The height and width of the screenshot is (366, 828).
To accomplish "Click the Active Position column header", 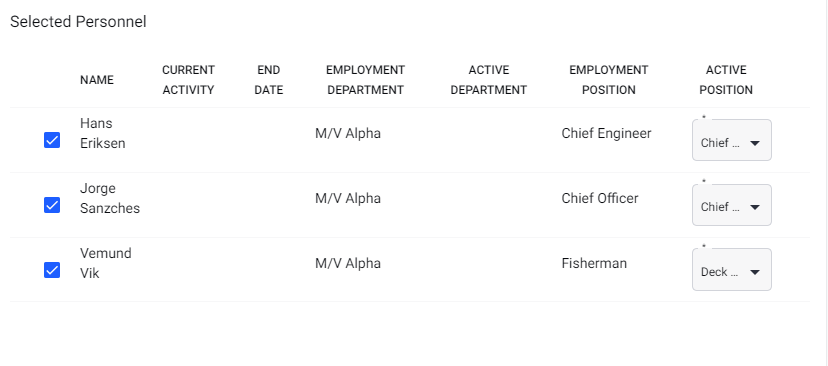I will click(x=726, y=80).
